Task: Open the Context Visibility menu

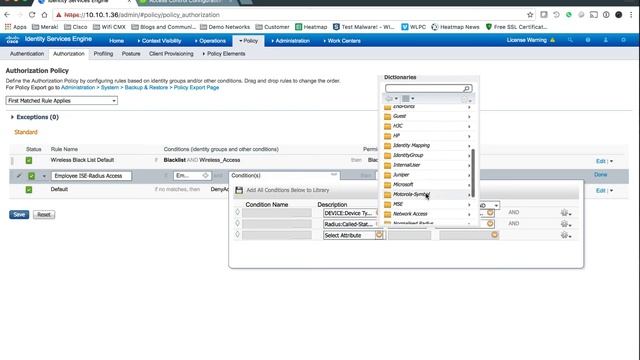Action: tap(159, 41)
